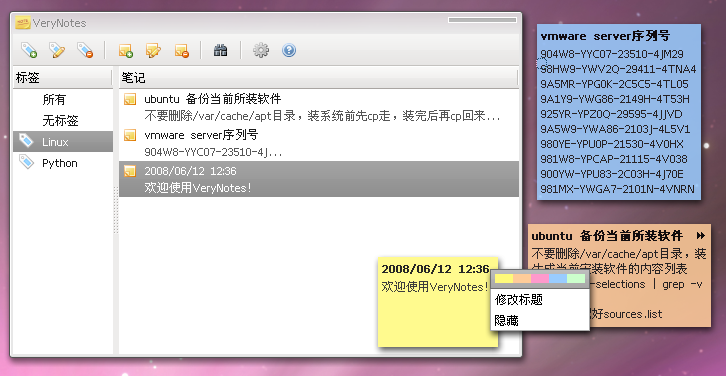Pick the light green color swatch
This screenshot has width=726, height=376.
576,279
